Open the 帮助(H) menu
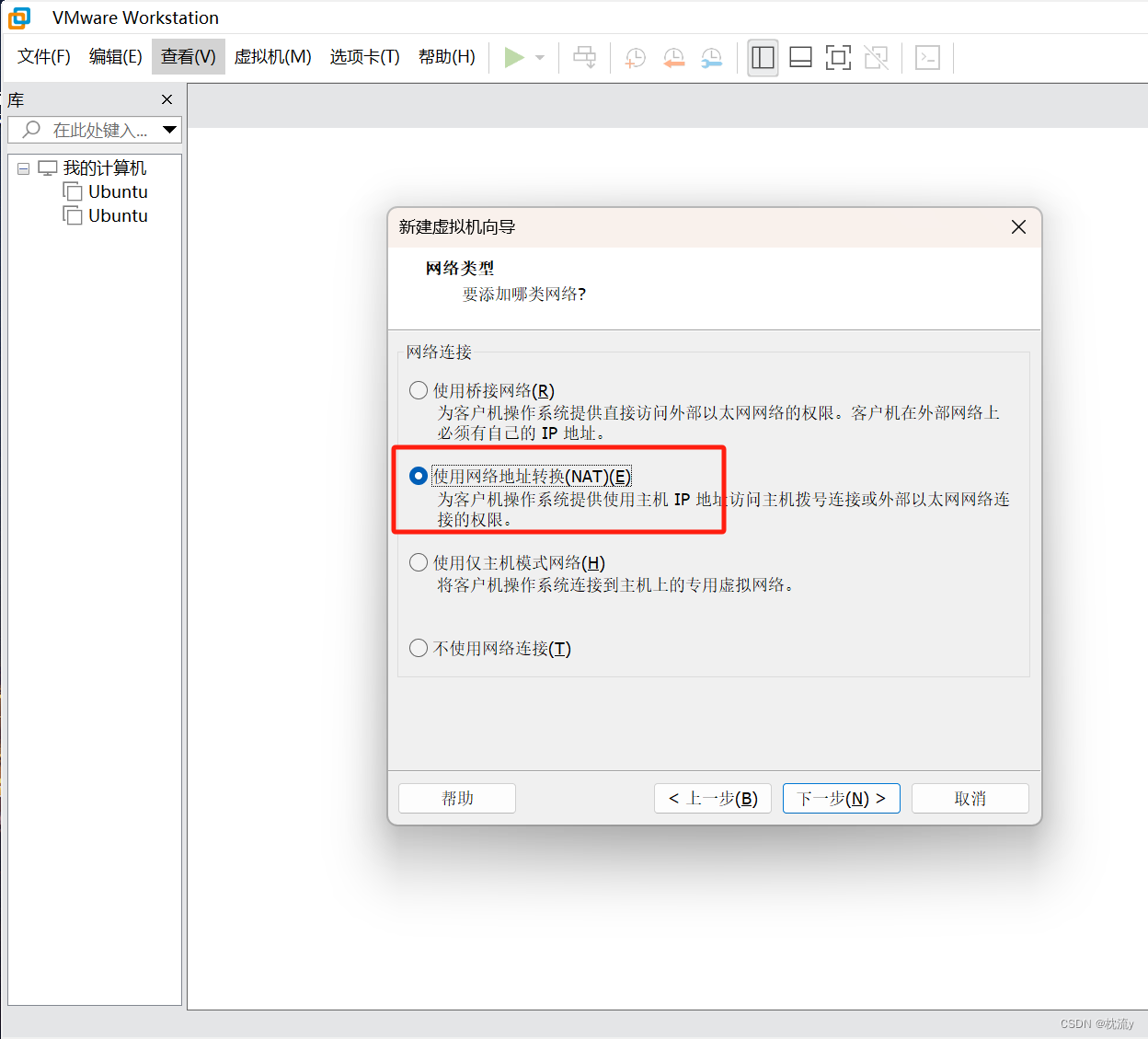This screenshot has width=1148, height=1039. [x=447, y=57]
